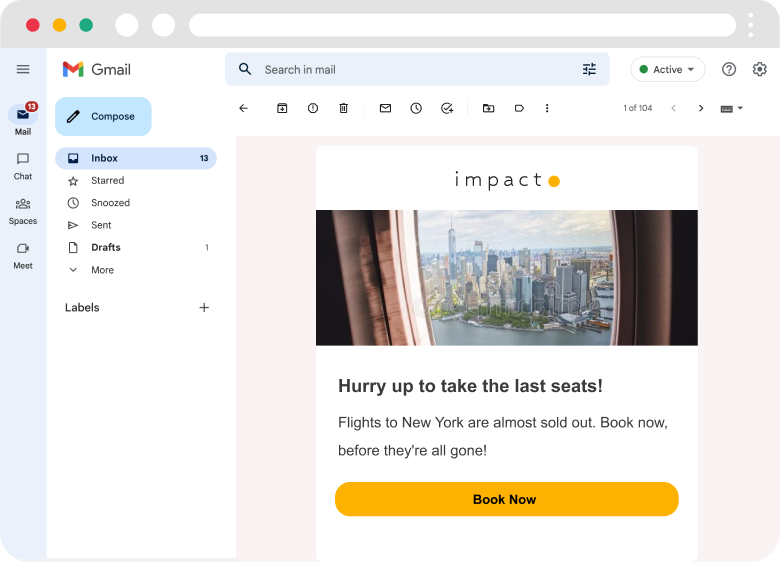Click the Book Now button

[x=507, y=499]
